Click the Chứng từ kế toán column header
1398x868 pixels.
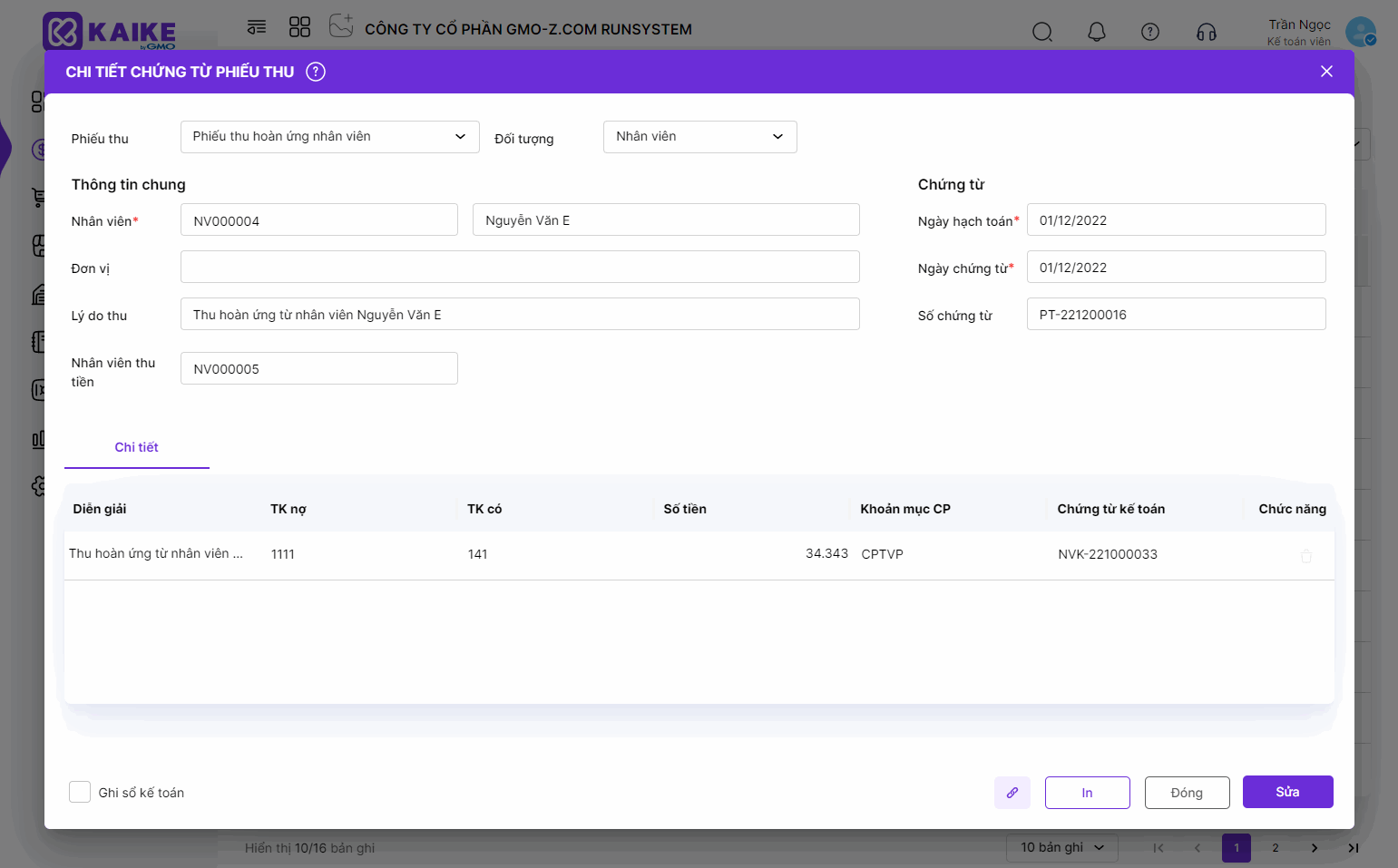pos(1111,509)
